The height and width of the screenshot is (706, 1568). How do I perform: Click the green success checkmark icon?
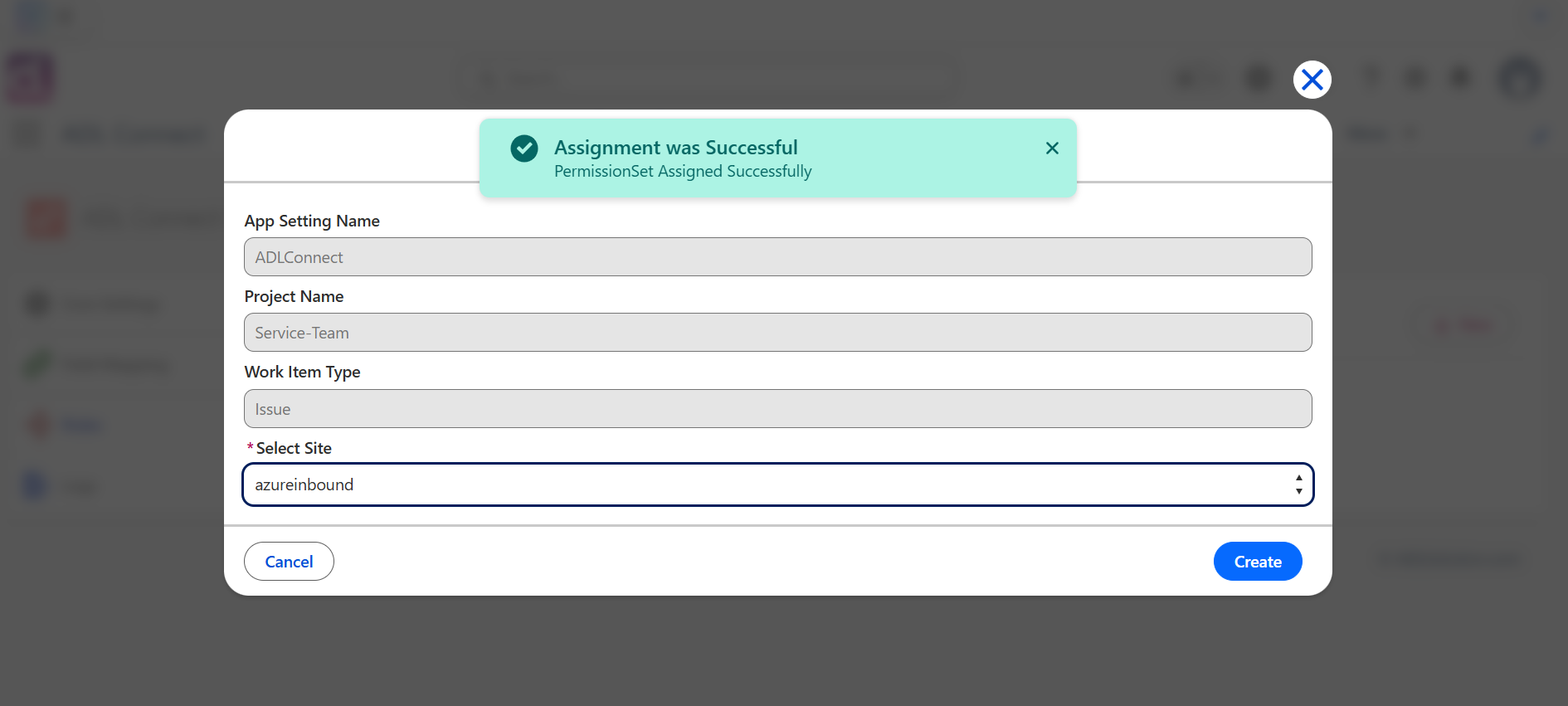click(523, 149)
